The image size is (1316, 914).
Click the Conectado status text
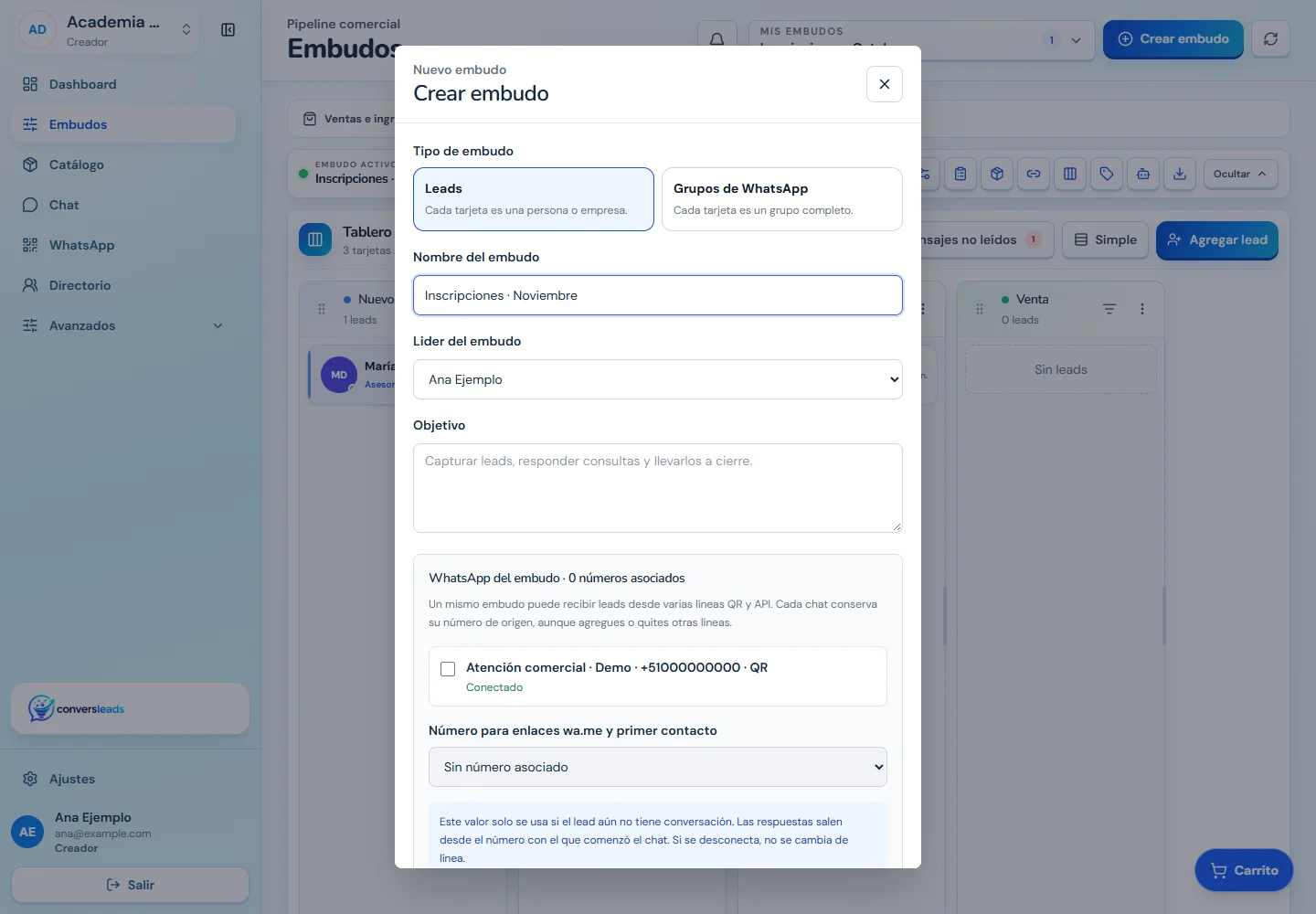pos(494,687)
